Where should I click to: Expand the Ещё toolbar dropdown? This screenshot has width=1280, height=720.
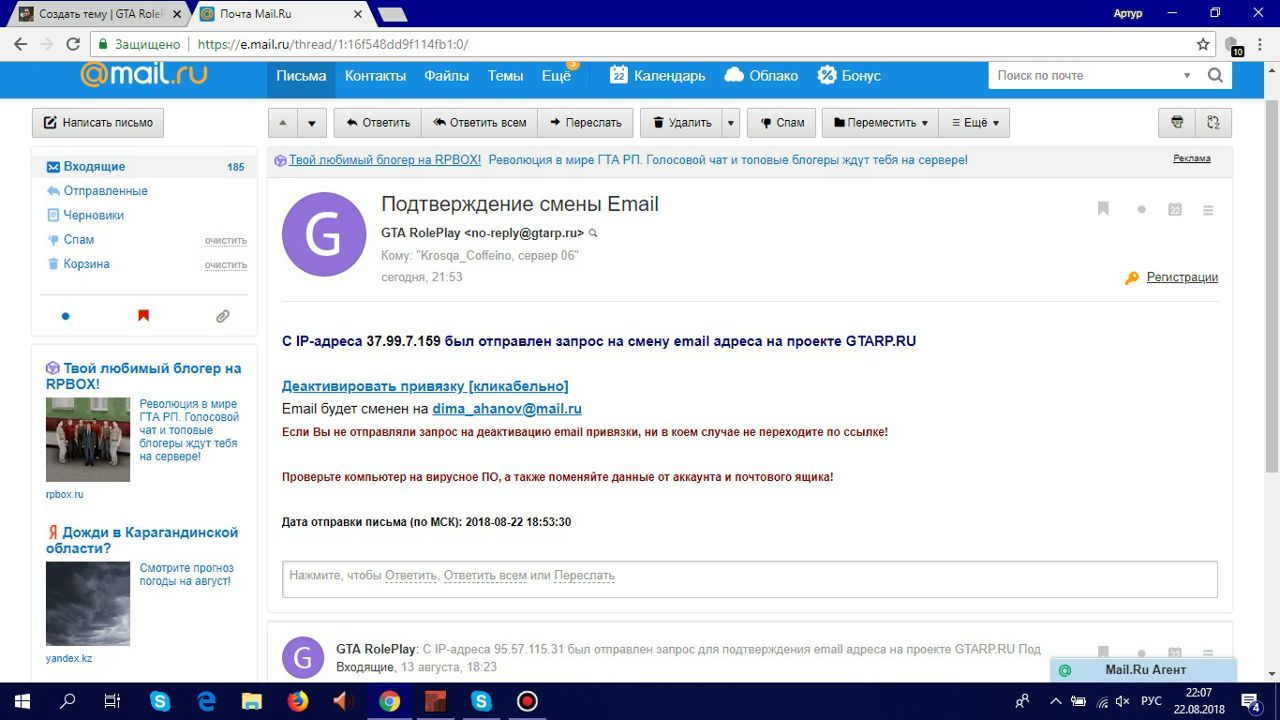[974, 123]
